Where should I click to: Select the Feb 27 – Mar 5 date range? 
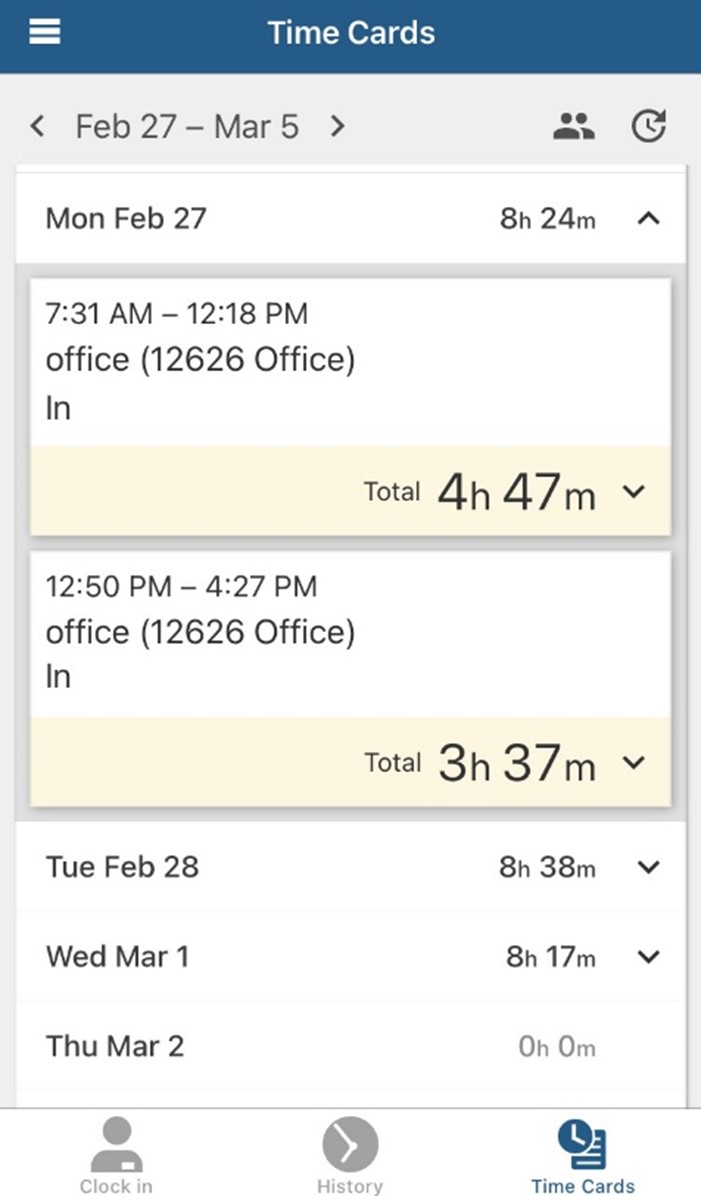click(x=188, y=126)
